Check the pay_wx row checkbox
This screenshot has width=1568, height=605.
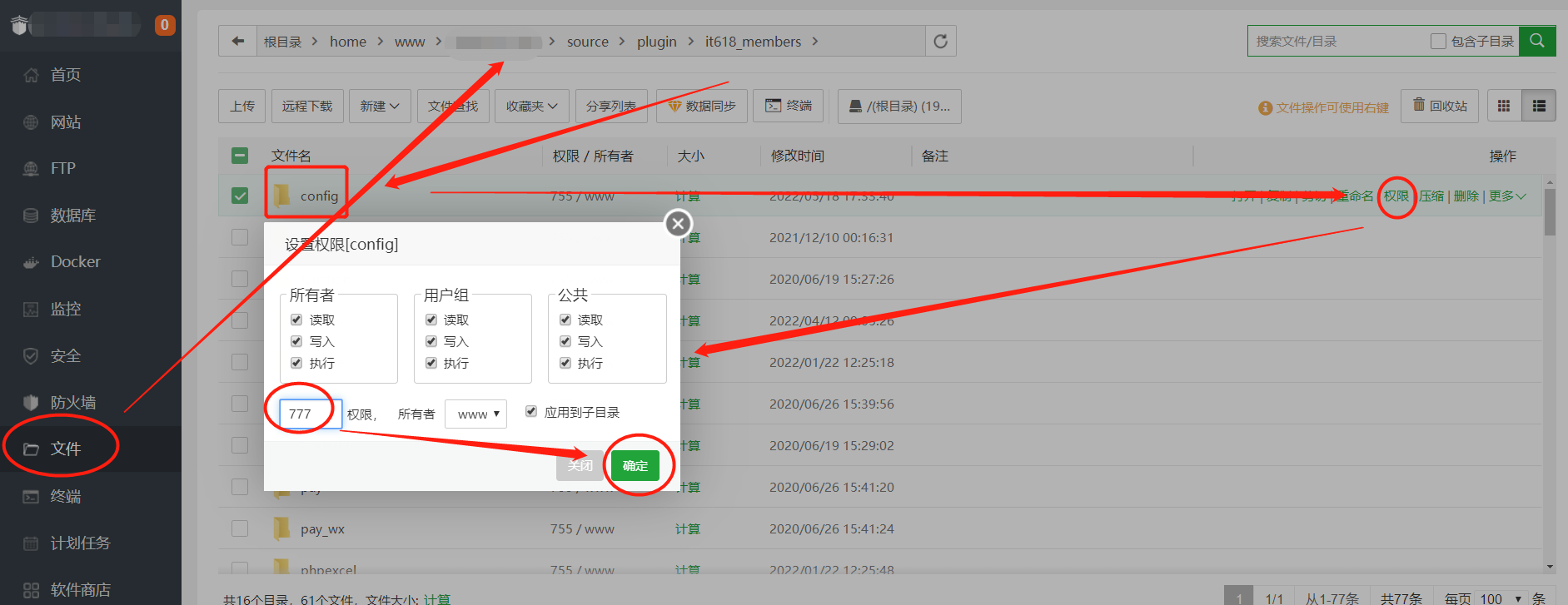tap(240, 528)
